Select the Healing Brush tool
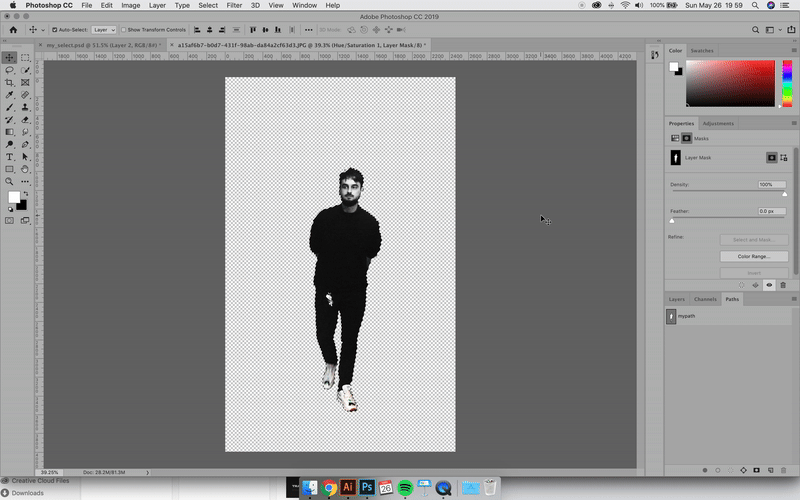The image size is (800, 500). coord(25,95)
